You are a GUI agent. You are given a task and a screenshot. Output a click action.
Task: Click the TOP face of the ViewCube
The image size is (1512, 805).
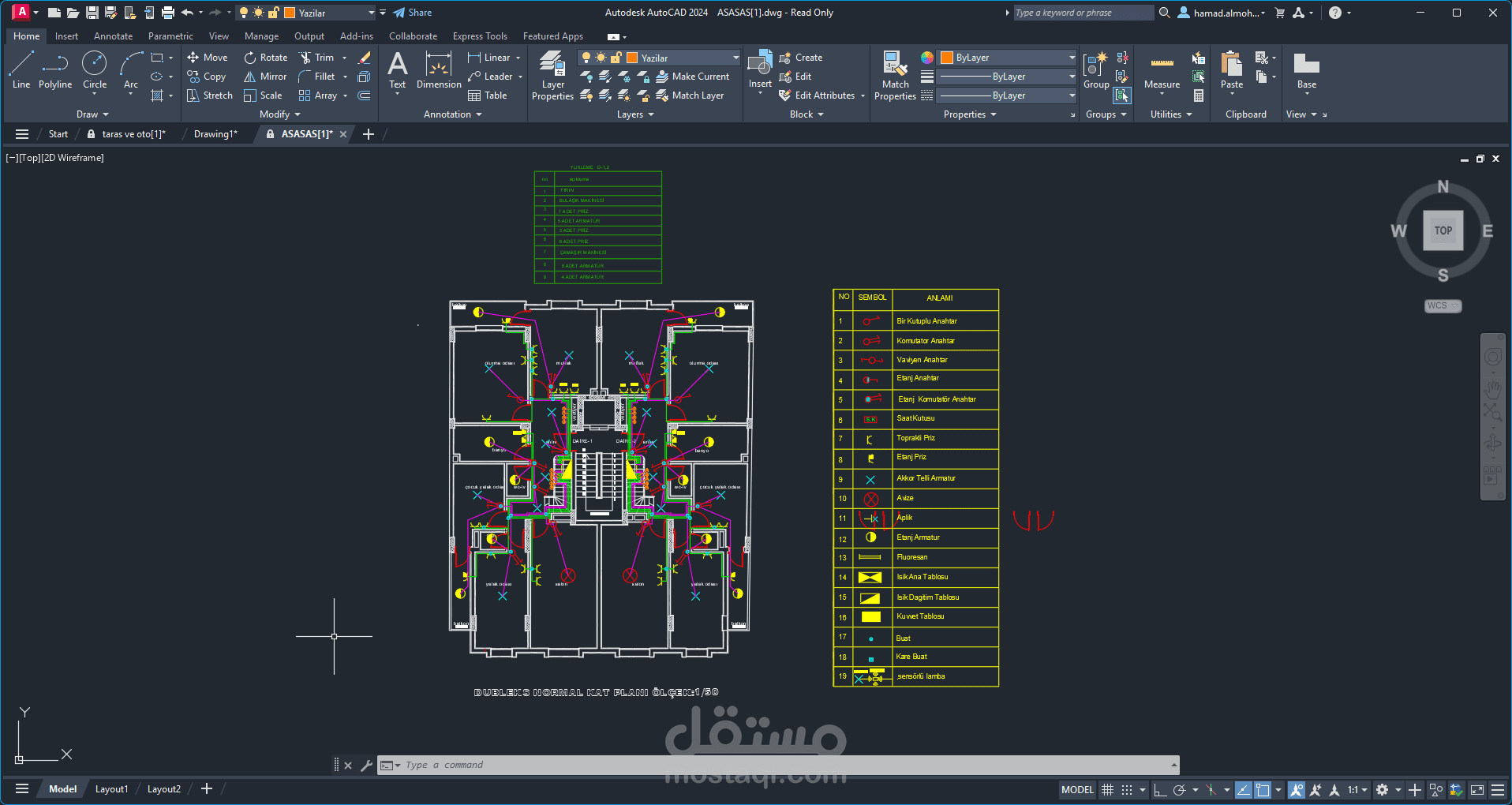pyautogui.click(x=1443, y=230)
